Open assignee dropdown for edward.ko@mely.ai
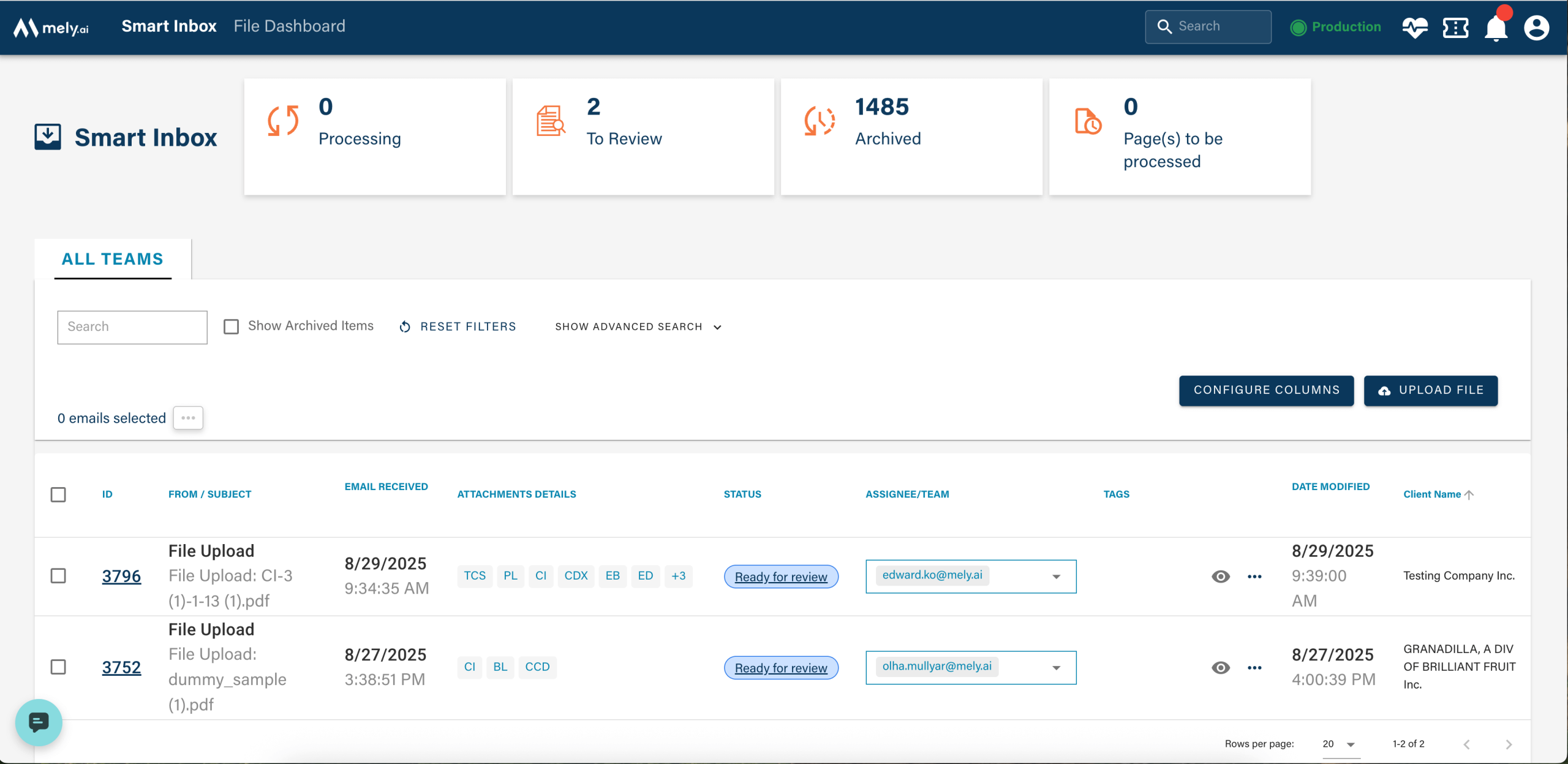The width and height of the screenshot is (1568, 764). [1056, 577]
